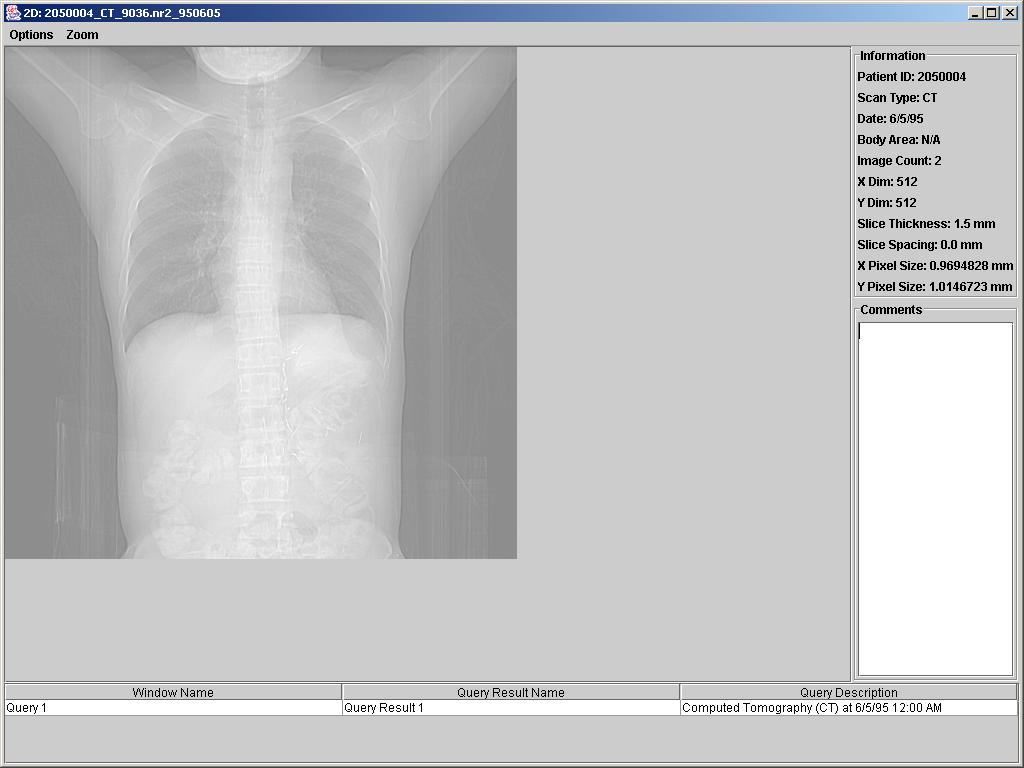The image size is (1024, 768).
Task: Select the 'Query Result 1' table cell
Action: (511, 708)
